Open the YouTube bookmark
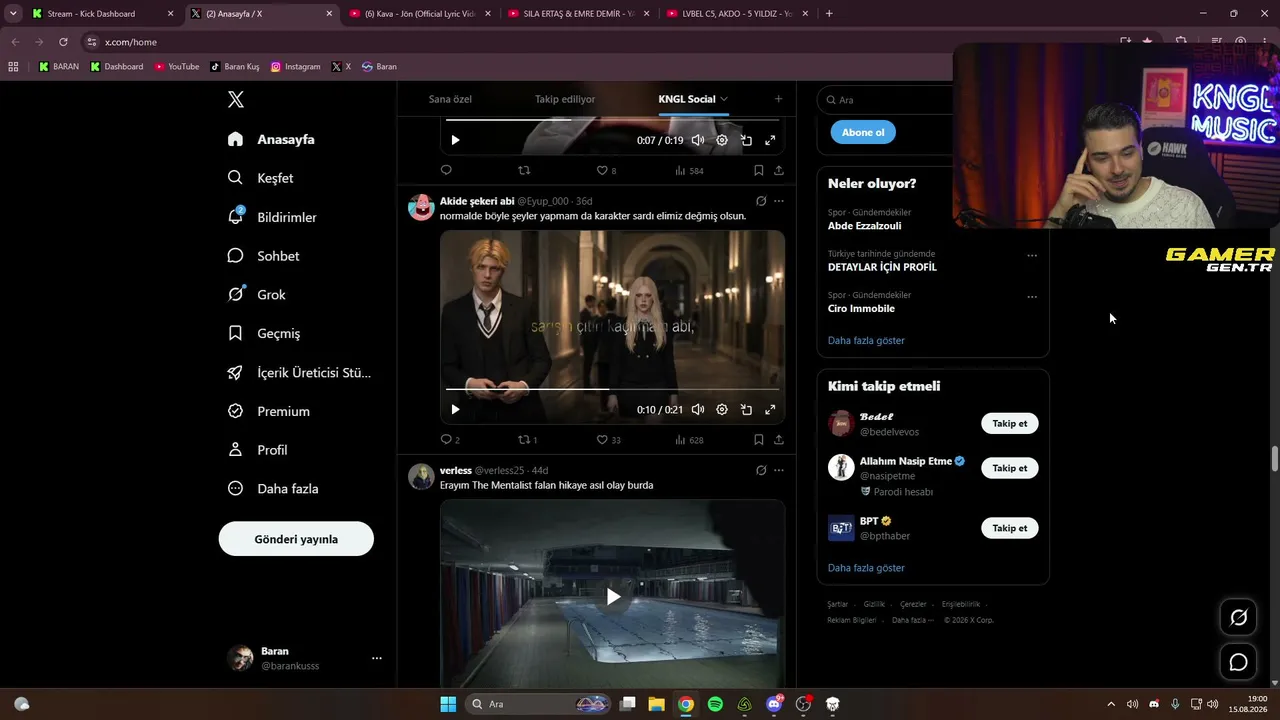Image resolution: width=1280 pixels, height=720 pixels. click(x=176, y=67)
